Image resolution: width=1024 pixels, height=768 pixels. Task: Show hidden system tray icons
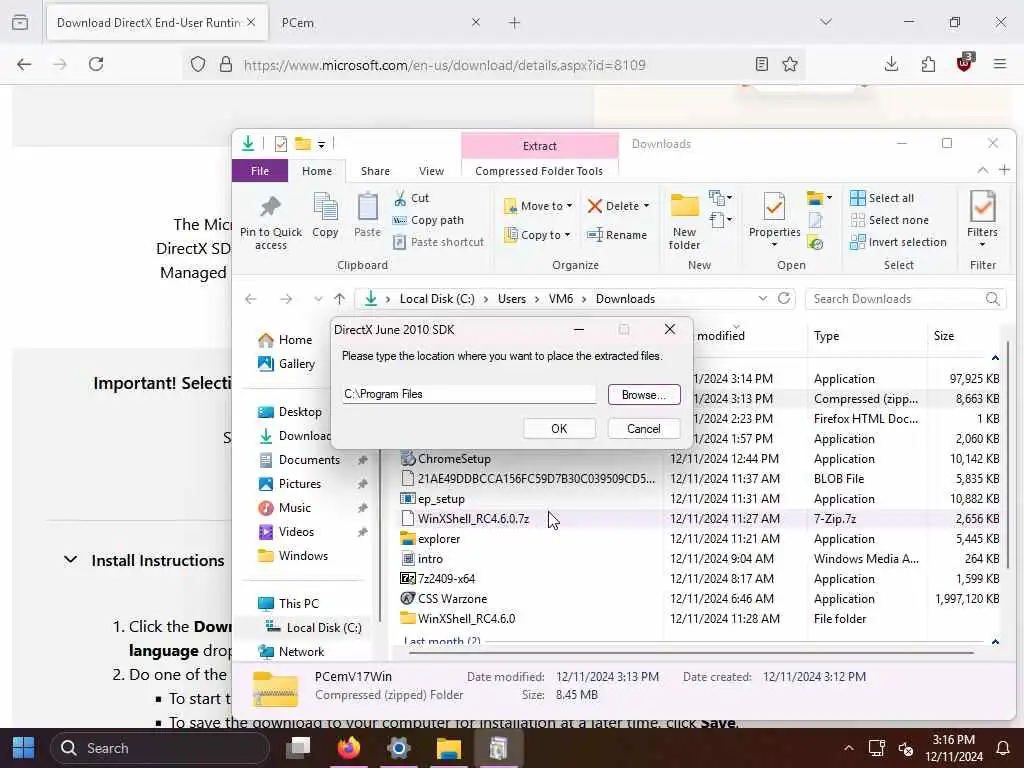(848, 748)
